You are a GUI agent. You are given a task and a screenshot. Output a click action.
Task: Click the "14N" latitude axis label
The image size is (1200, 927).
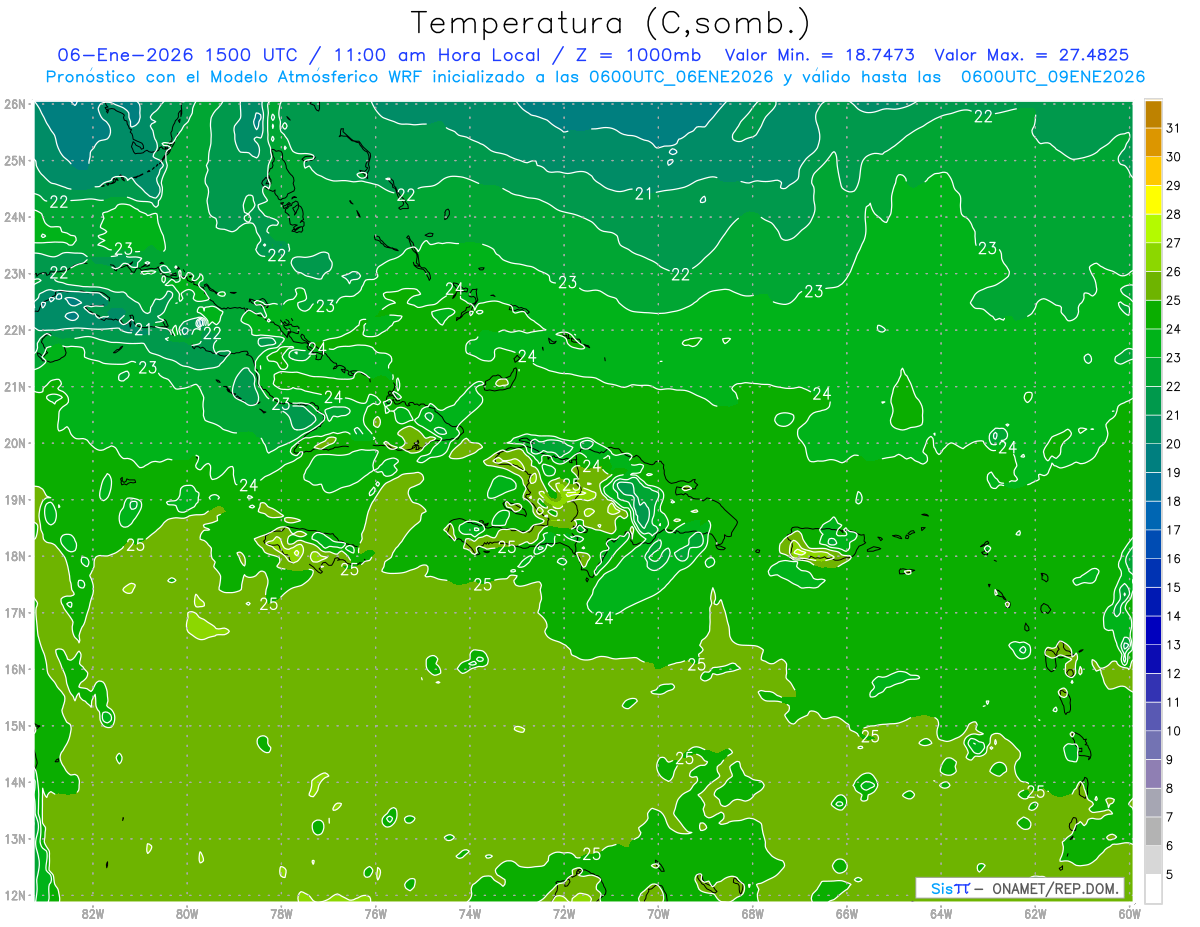pyautogui.click(x=15, y=782)
